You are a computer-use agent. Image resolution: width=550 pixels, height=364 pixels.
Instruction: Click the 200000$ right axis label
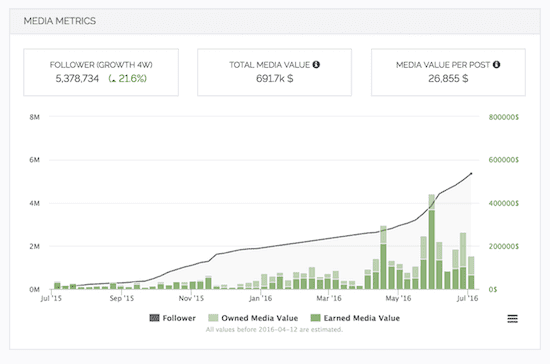pyautogui.click(x=504, y=247)
